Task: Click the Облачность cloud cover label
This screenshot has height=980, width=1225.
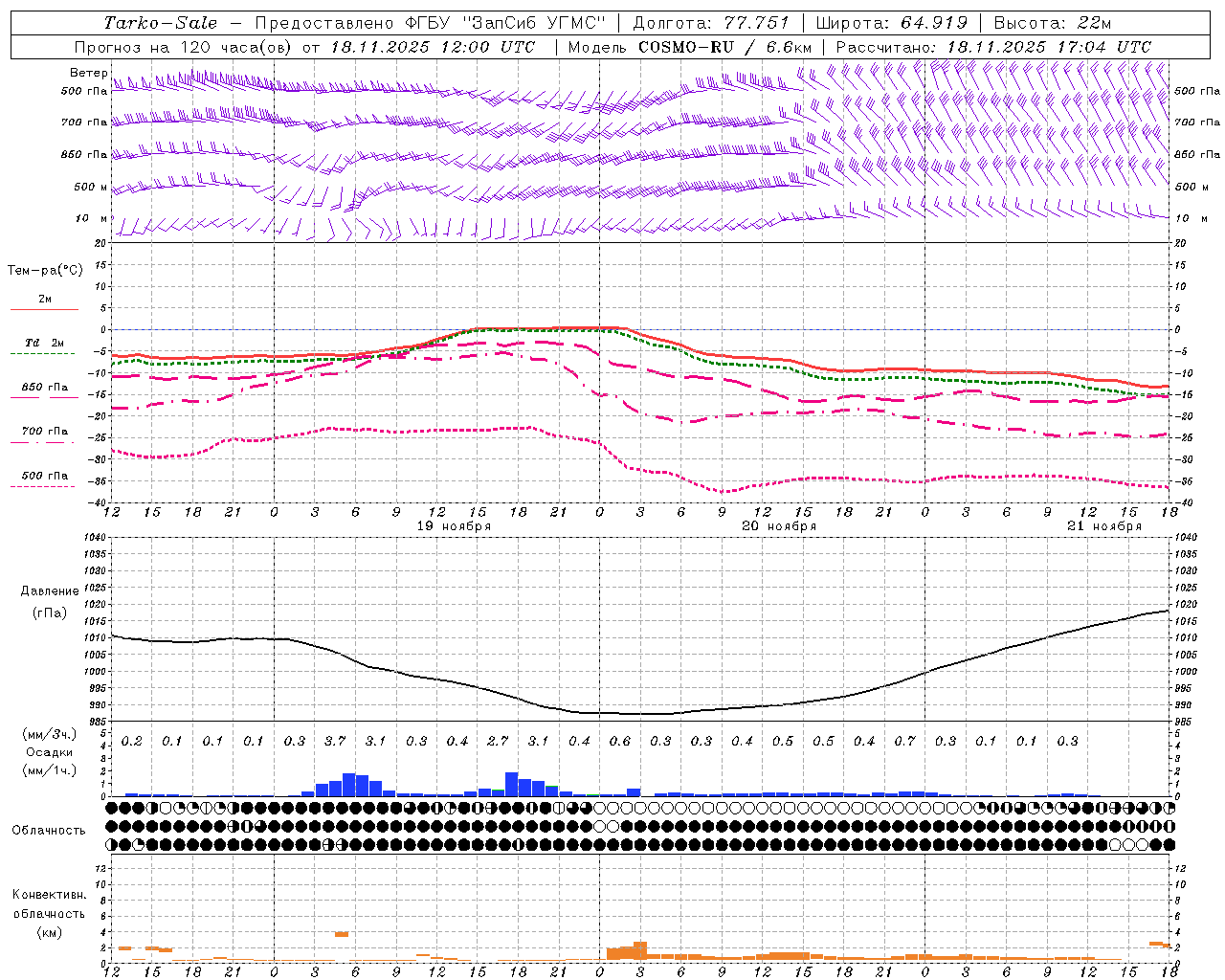Action: (49, 831)
